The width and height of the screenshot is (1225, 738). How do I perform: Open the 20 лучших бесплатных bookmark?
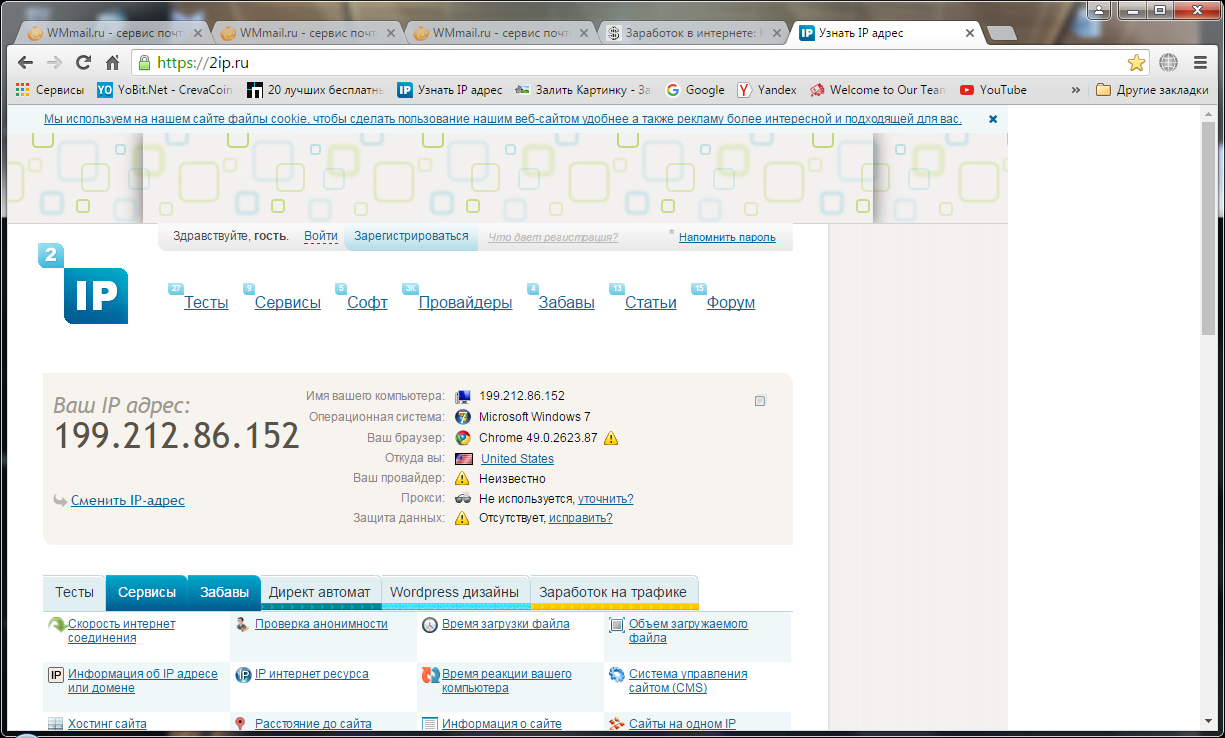(315, 90)
